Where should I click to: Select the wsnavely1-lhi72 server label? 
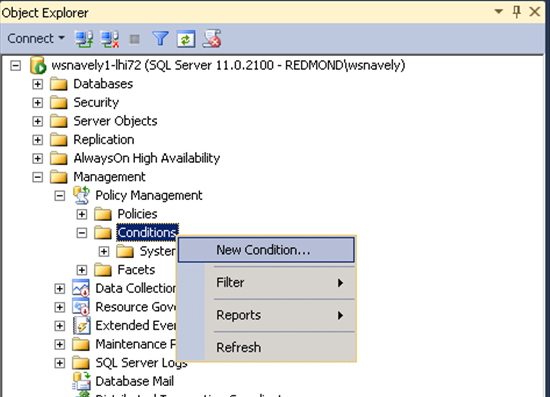(228, 65)
